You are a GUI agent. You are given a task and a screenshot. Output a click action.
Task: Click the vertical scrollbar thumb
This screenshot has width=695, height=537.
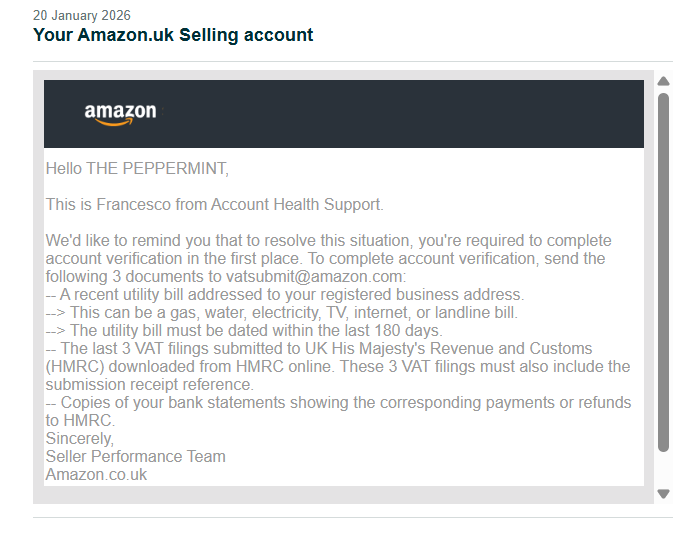663,270
